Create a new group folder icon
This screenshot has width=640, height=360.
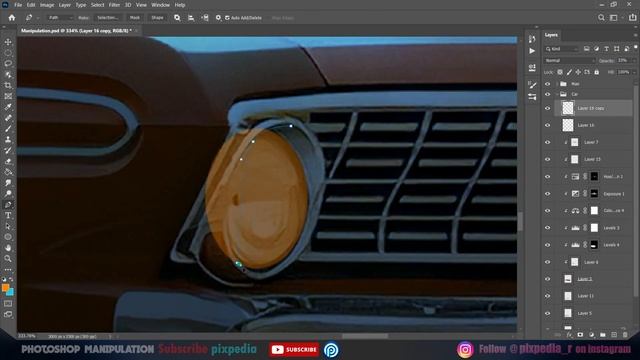[603, 335]
